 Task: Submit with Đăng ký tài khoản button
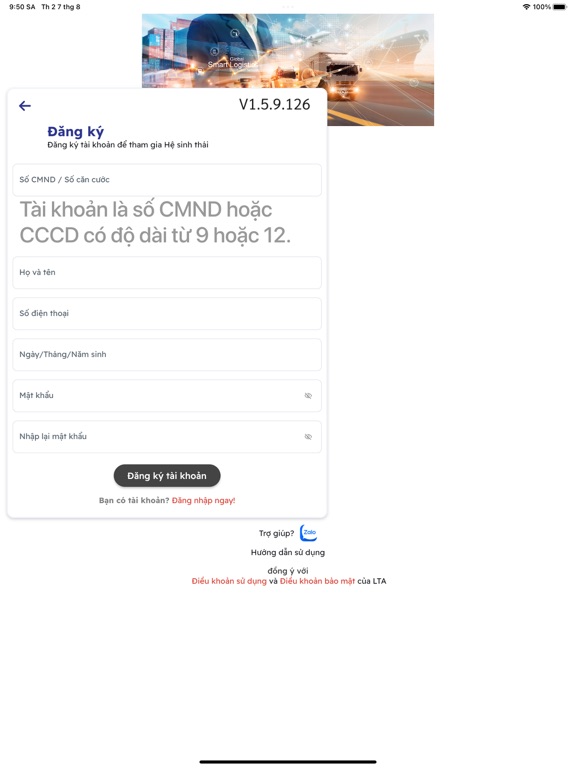[167, 476]
